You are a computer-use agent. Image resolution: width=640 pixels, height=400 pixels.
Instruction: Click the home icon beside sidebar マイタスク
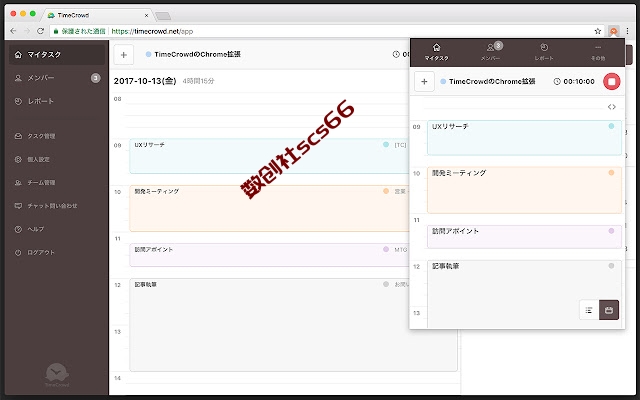[x=18, y=54]
